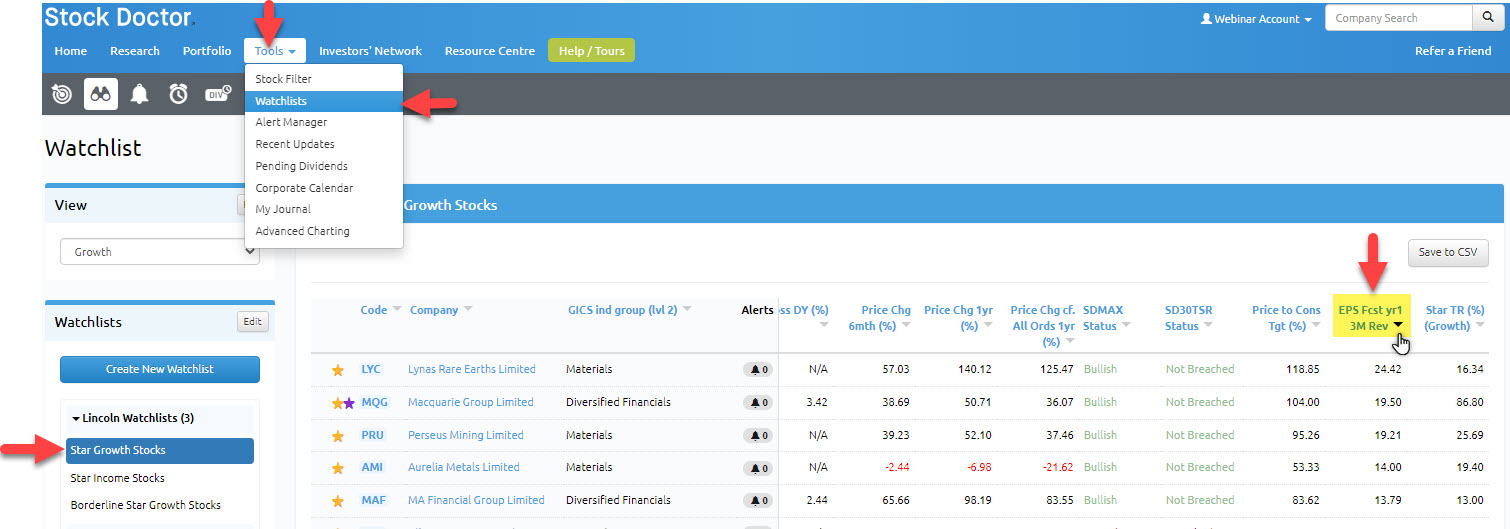Open the PRU stock code
The width and height of the screenshot is (1510, 529).
click(372, 436)
